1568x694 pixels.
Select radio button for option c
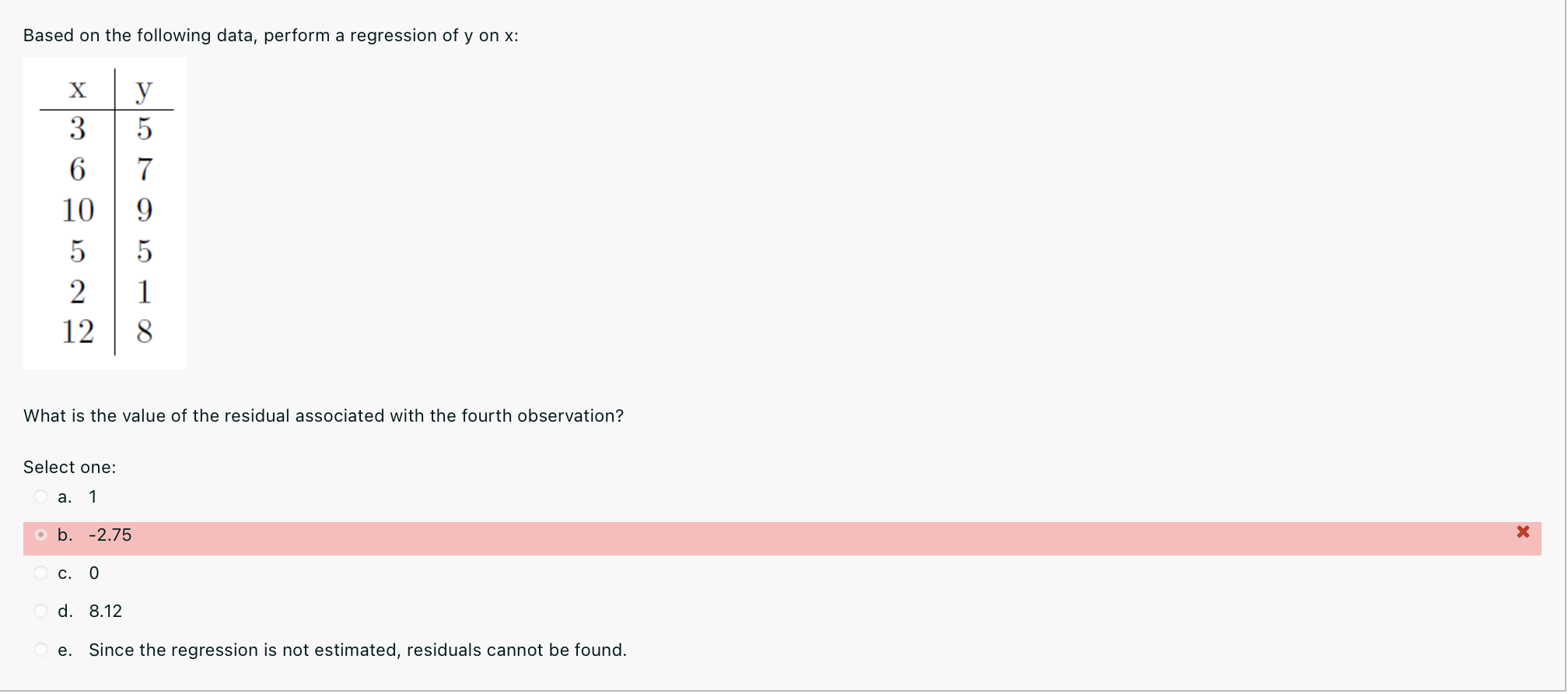[x=41, y=573]
